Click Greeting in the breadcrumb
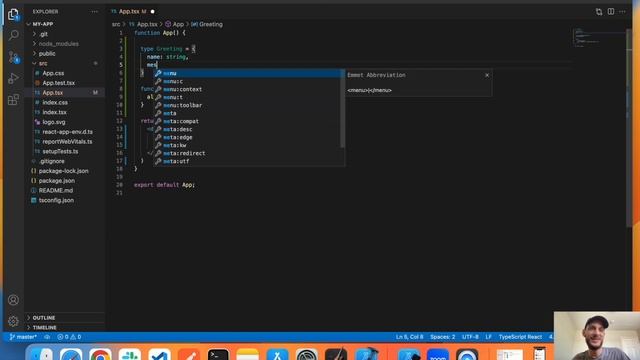The image size is (640, 360). [x=207, y=24]
